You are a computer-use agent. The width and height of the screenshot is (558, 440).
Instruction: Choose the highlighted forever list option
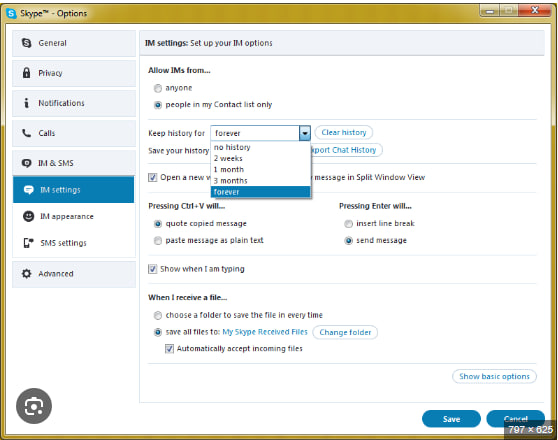260,192
